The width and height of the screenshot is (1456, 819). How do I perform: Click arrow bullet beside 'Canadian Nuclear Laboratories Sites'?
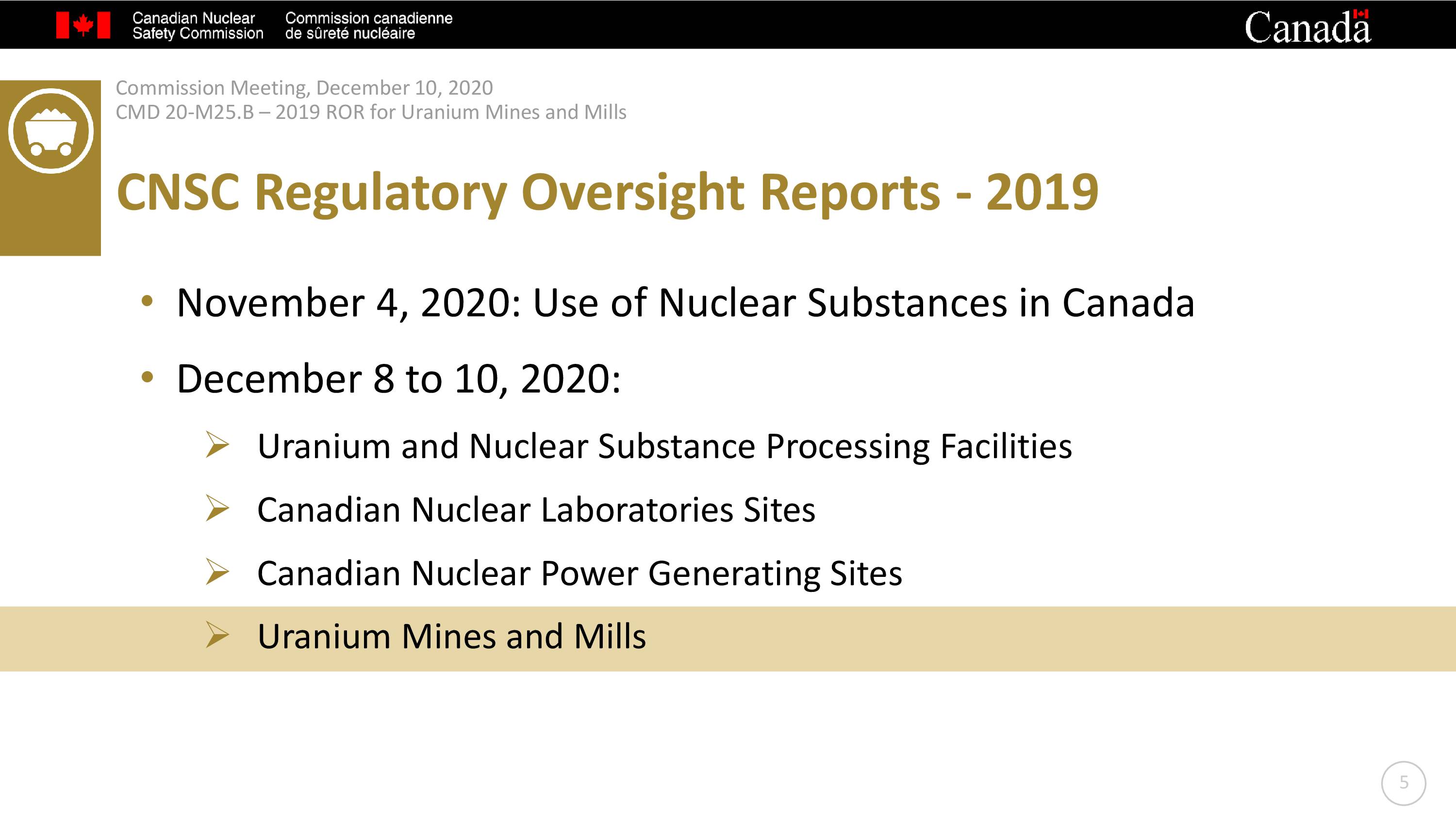tap(217, 508)
